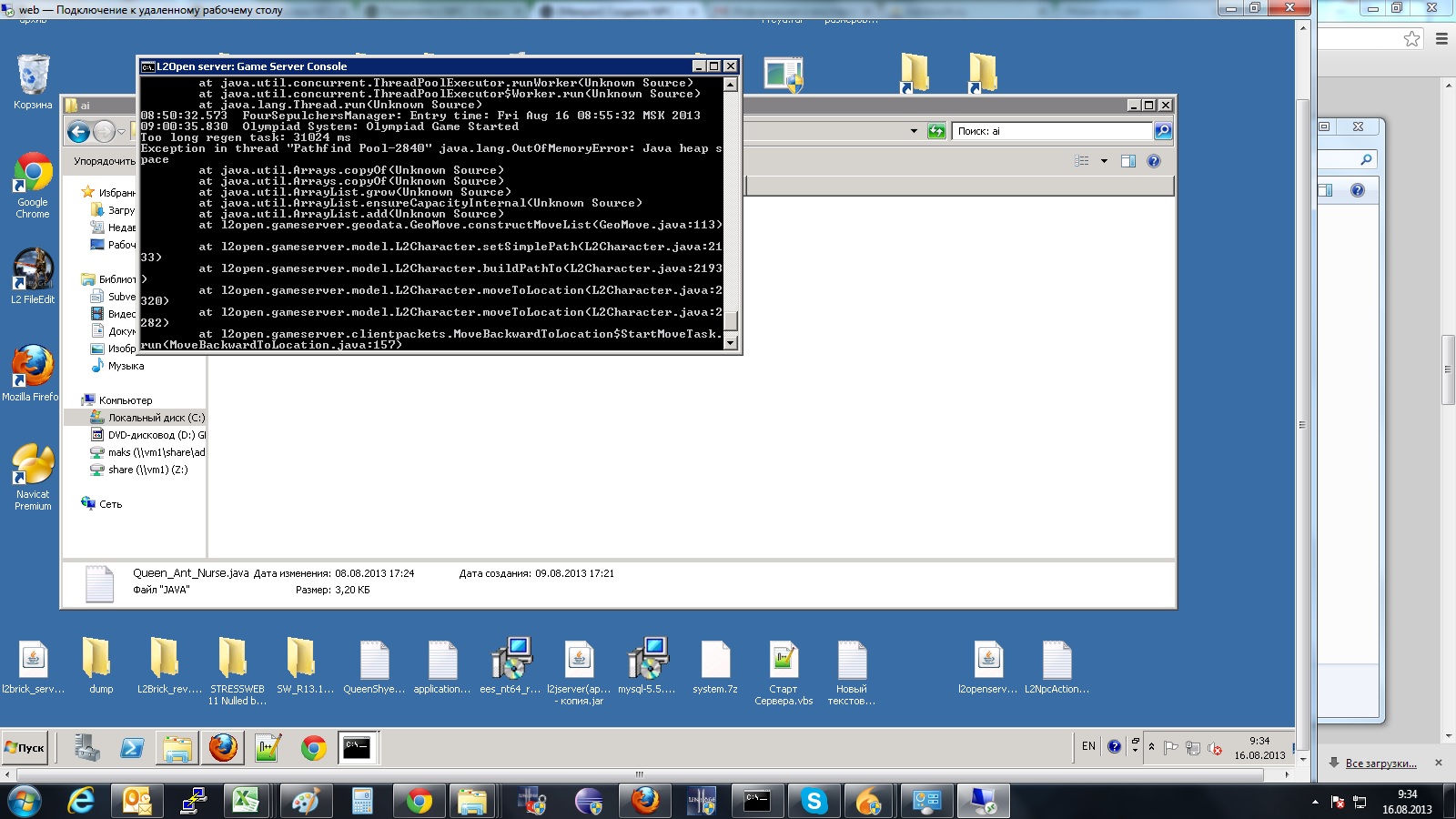The height and width of the screenshot is (819, 1456).
Task: Select the system.7z file on desktop
Action: [x=715, y=666]
